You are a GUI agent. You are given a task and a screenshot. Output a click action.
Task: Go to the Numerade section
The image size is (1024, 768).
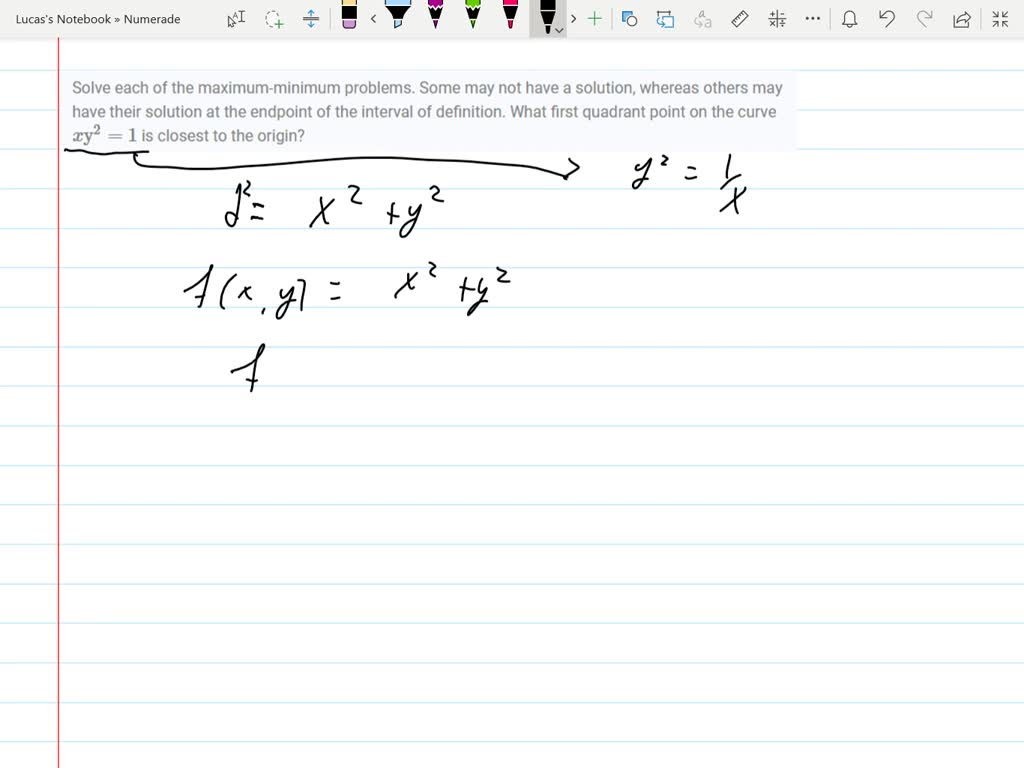[x=152, y=18]
